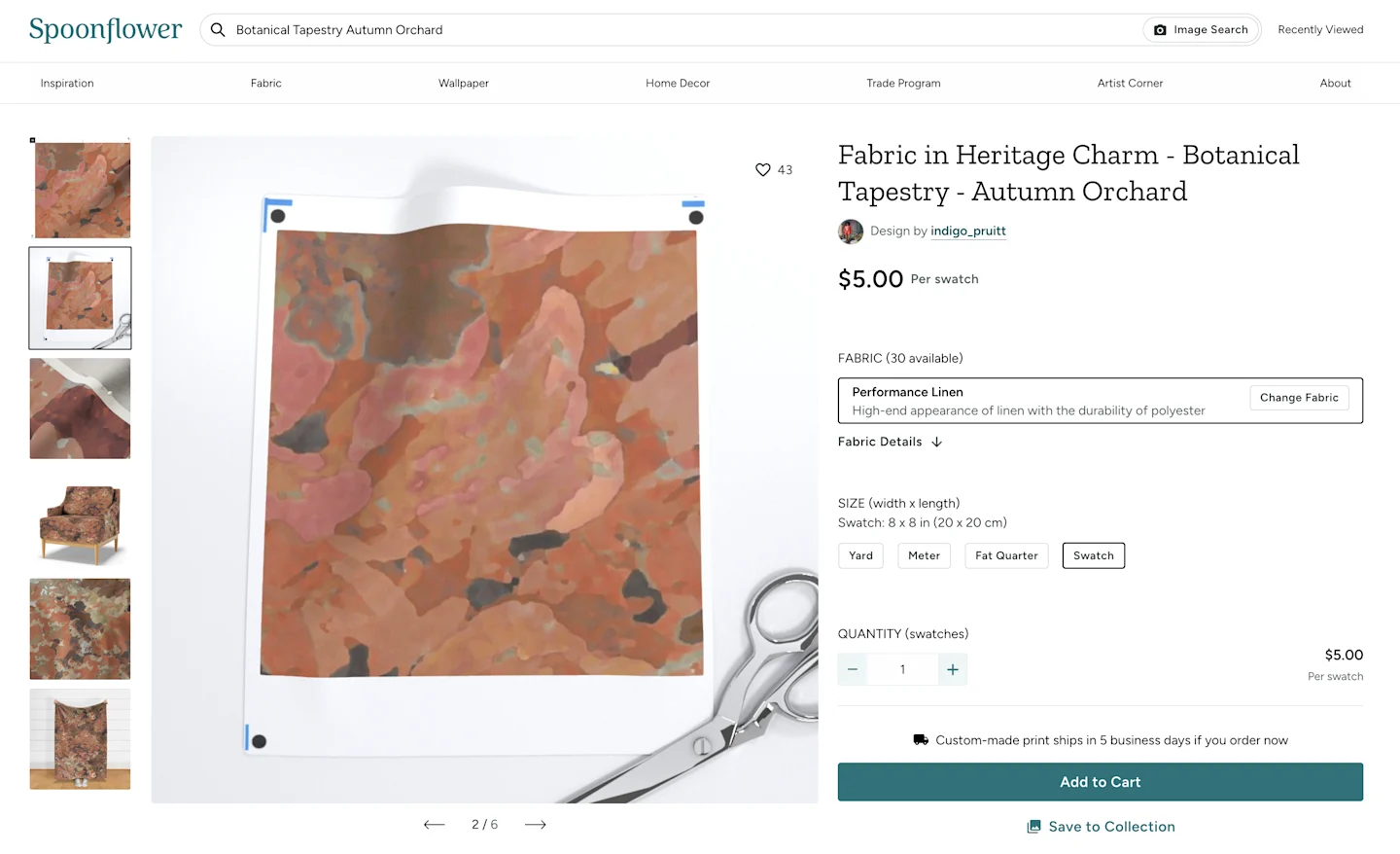The width and height of the screenshot is (1400, 854).
Task: Select the Yard size option
Action: [x=860, y=555]
